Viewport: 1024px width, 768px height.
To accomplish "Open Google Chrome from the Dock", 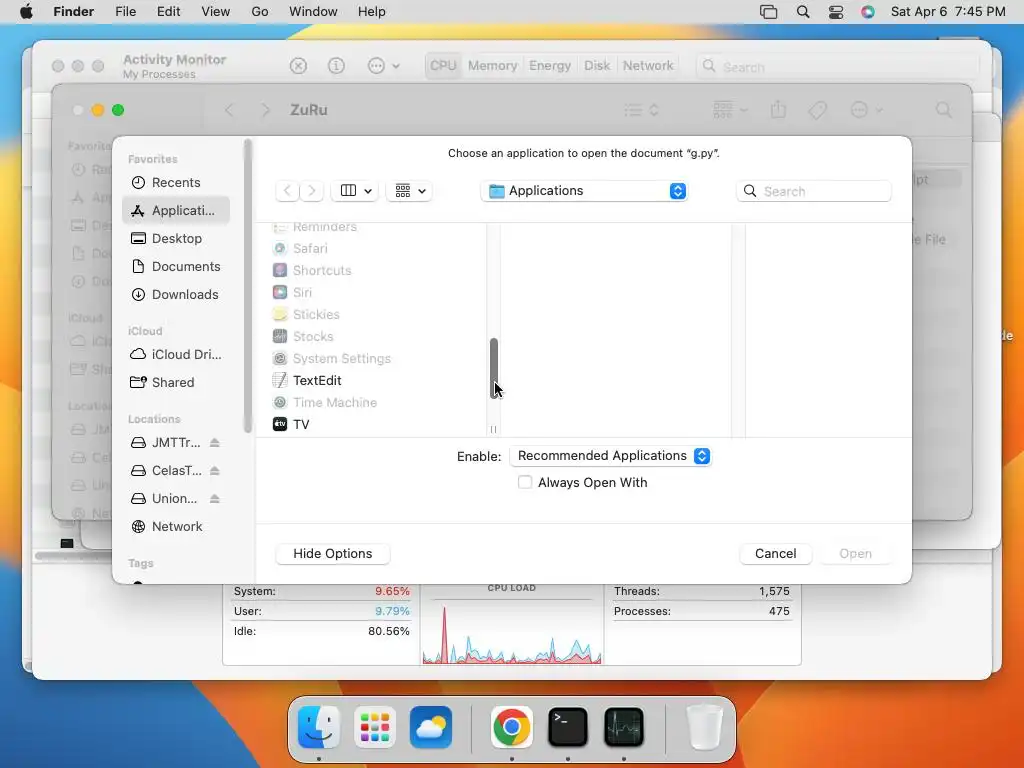I will tap(511, 727).
